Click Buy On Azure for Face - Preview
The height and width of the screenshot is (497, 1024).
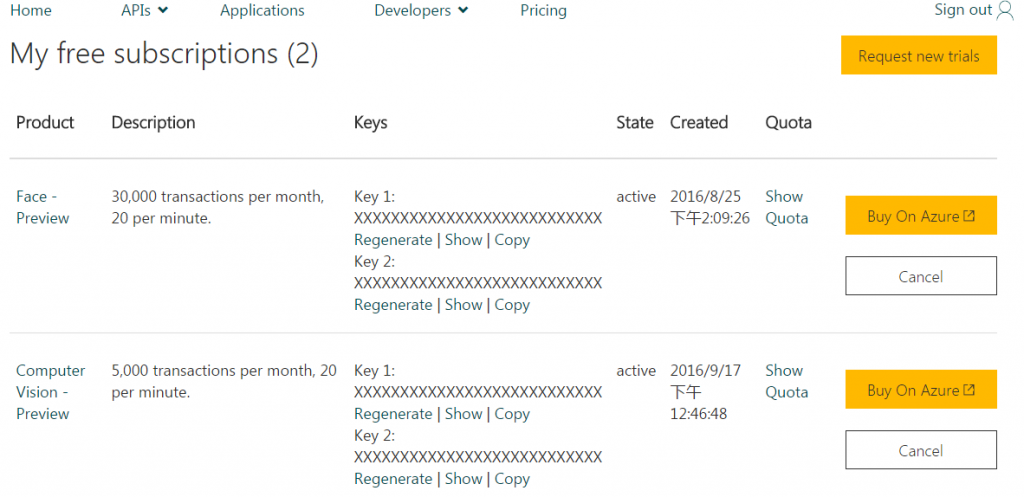point(921,215)
